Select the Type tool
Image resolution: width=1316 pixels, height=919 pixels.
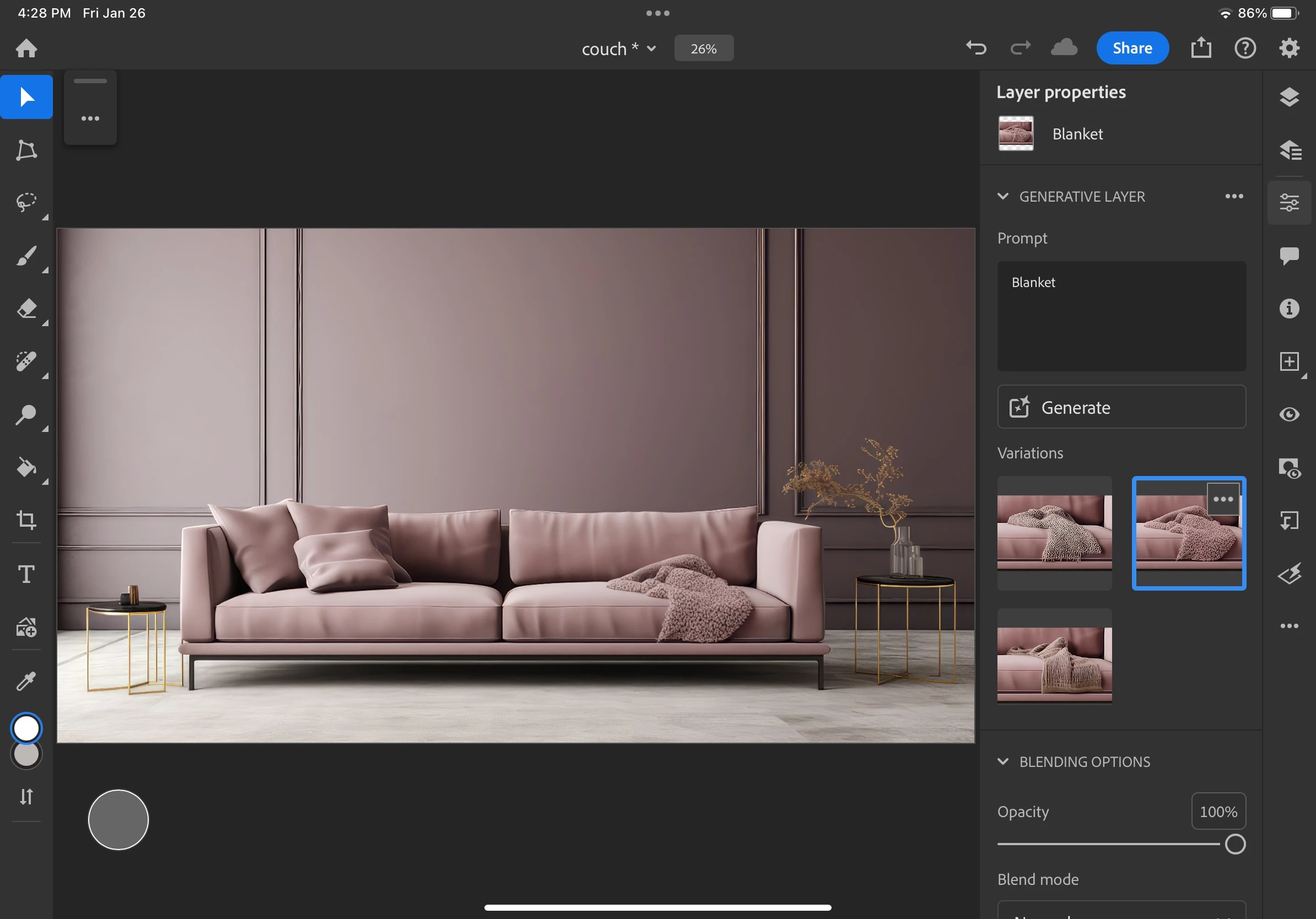point(26,574)
